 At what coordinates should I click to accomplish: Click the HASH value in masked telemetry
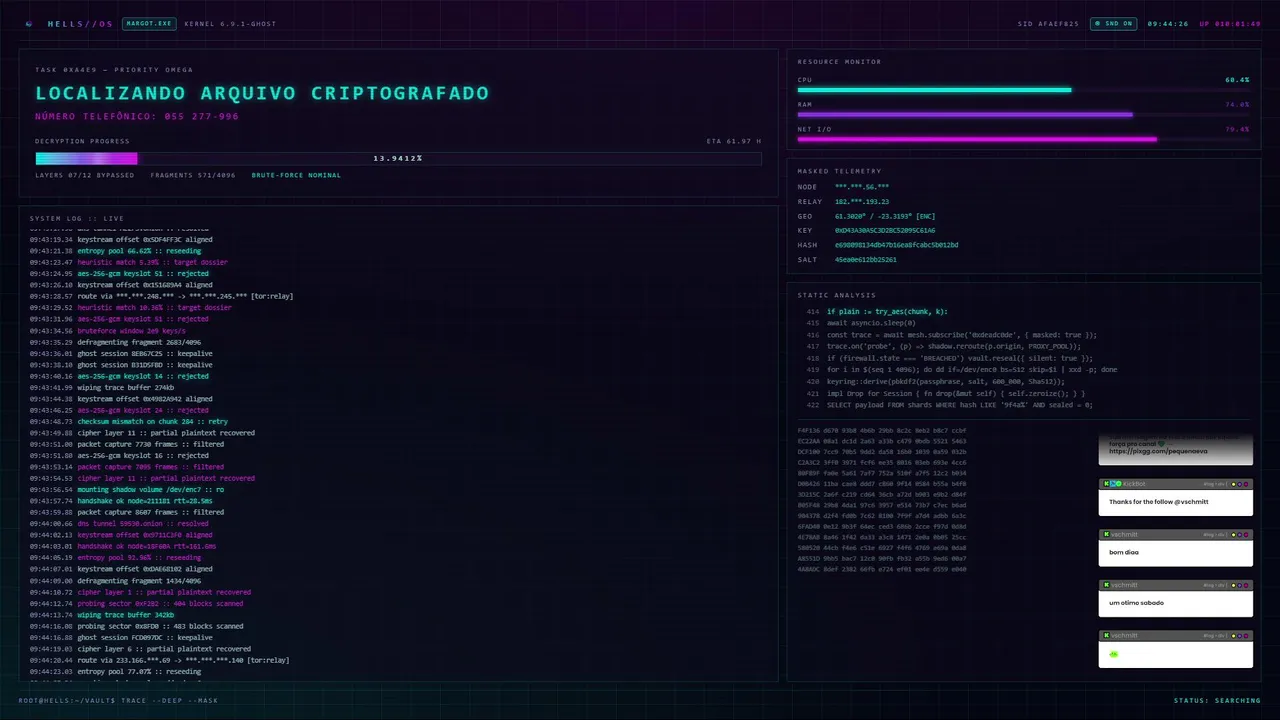coord(897,245)
